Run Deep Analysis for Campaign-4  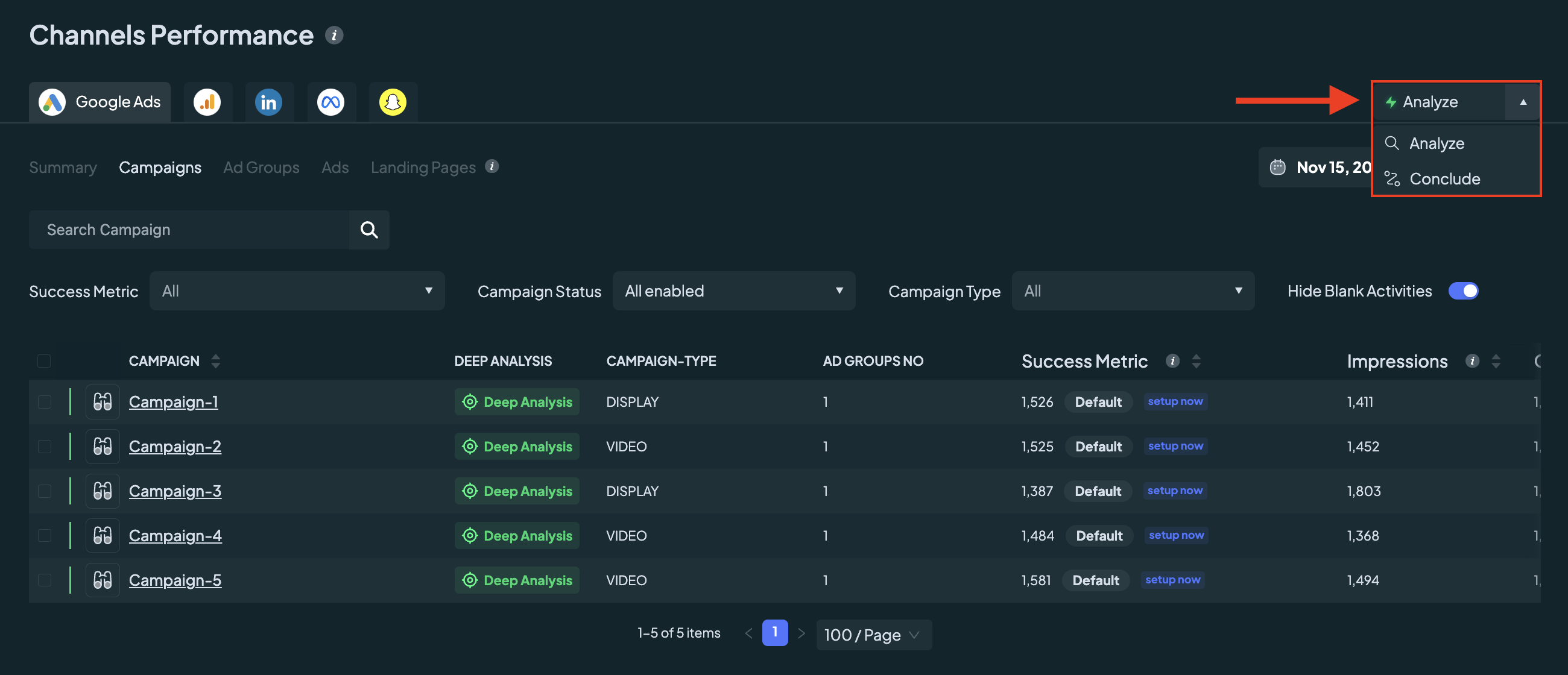[517, 536]
